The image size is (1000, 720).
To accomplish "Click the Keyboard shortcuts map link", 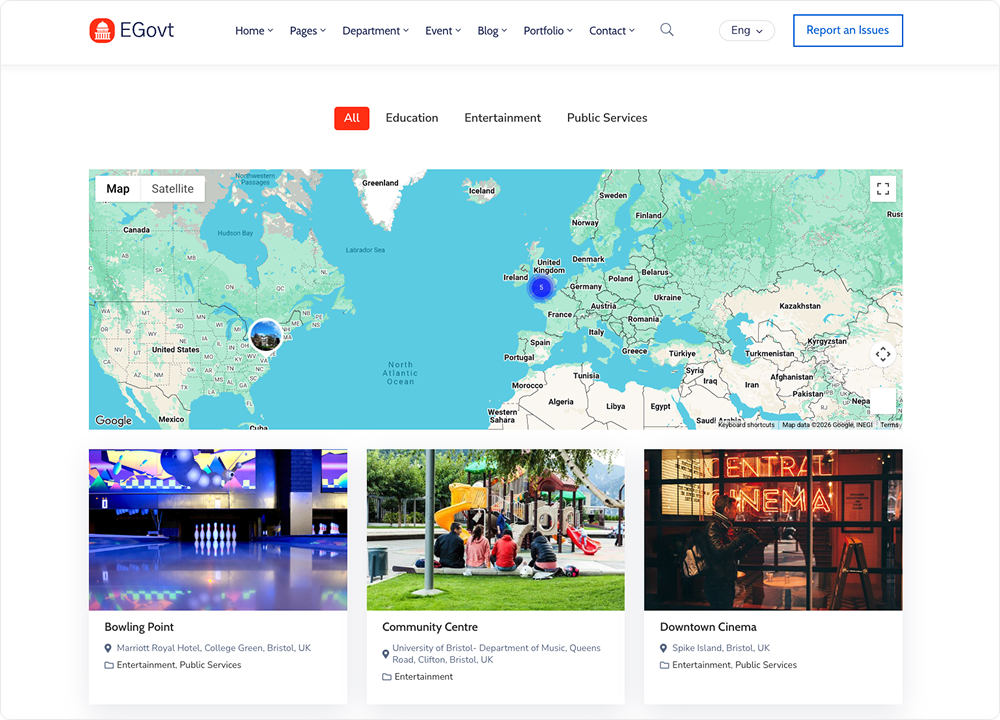I will point(746,425).
